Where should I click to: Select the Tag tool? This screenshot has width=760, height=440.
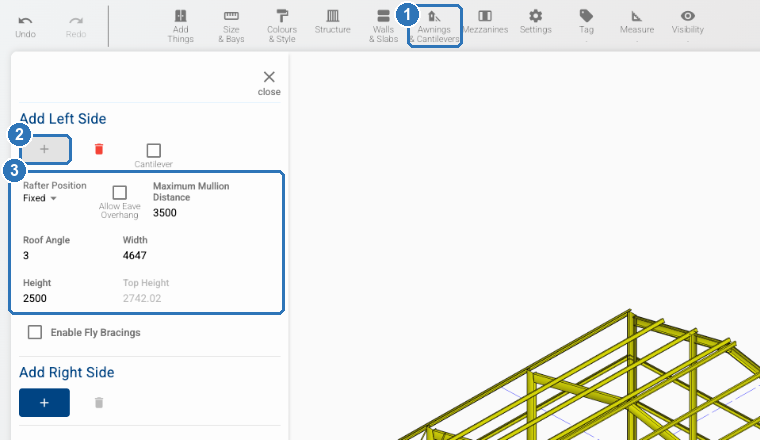(x=586, y=22)
